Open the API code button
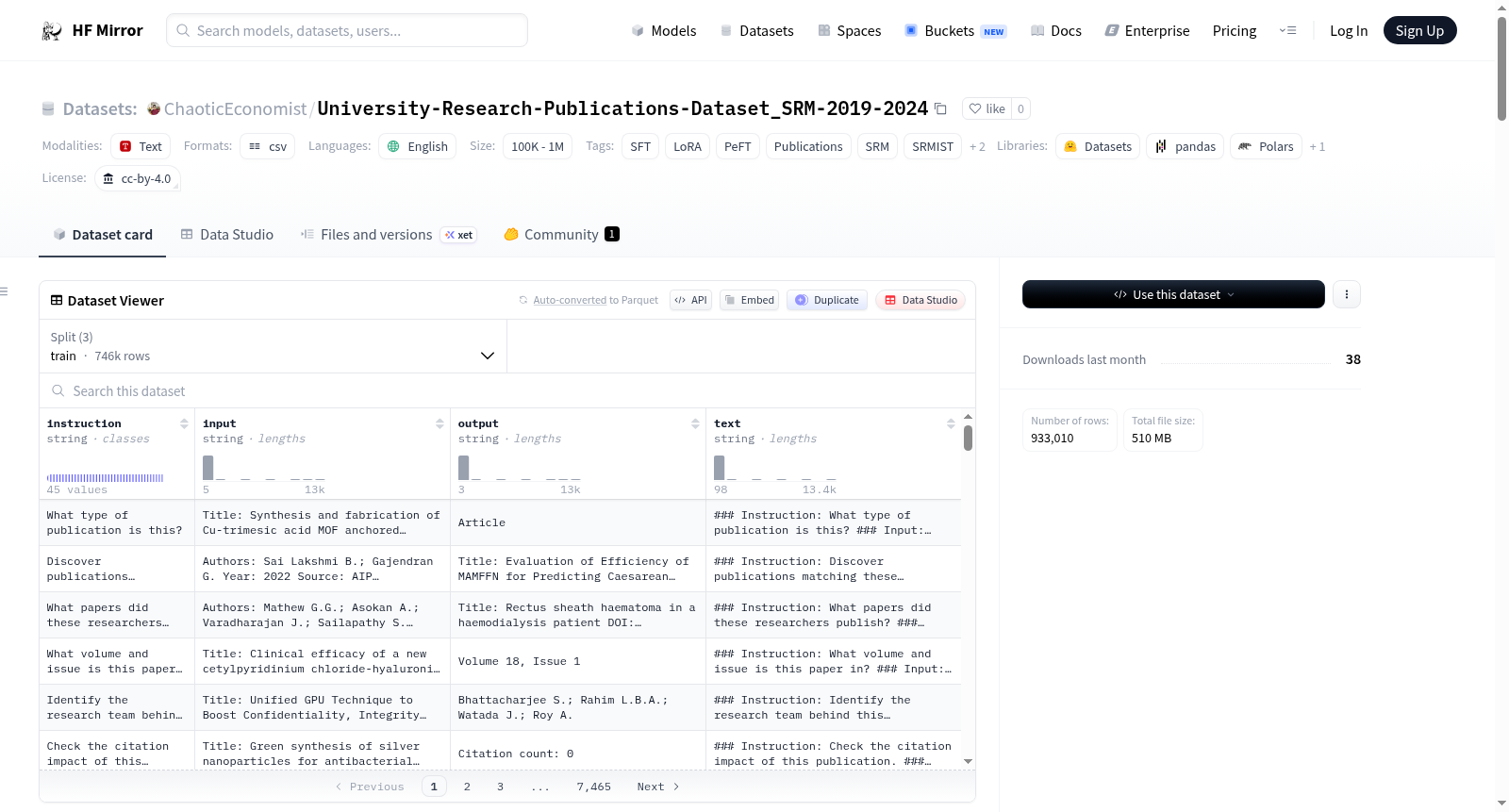Viewport: 1509px width, 812px height. (x=690, y=300)
